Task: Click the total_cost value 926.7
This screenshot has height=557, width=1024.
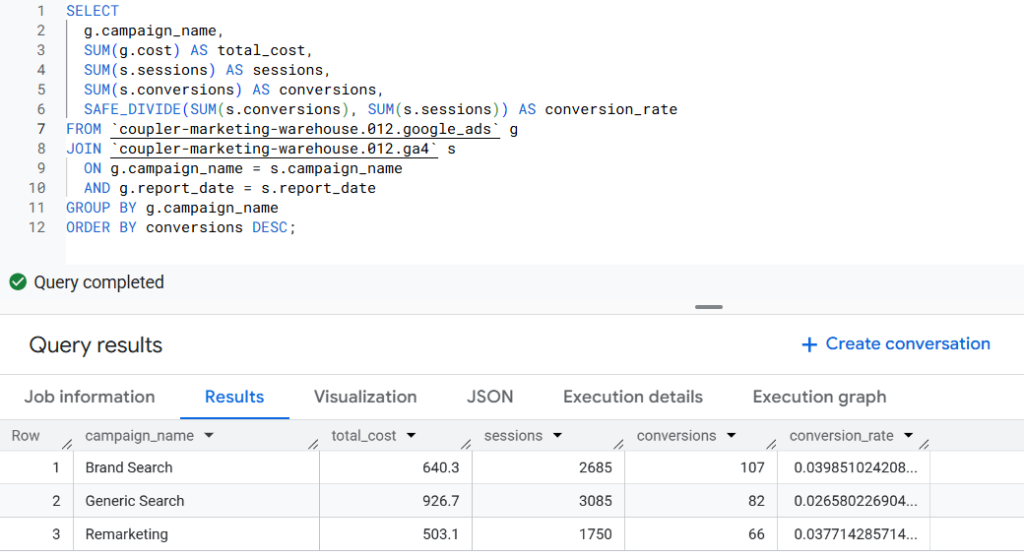Action: (441, 501)
